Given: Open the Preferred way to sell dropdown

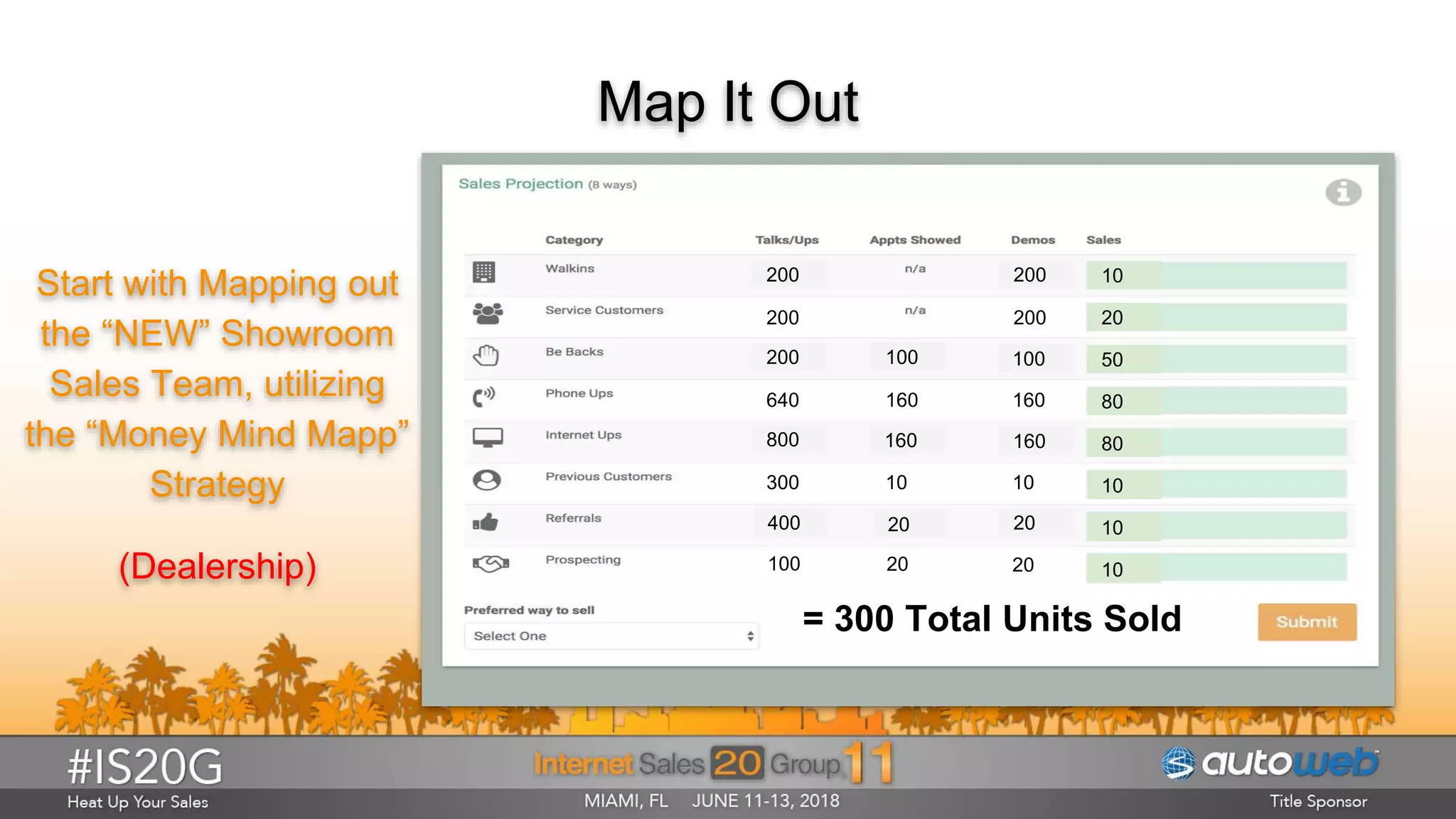Looking at the screenshot, I should click(x=611, y=636).
